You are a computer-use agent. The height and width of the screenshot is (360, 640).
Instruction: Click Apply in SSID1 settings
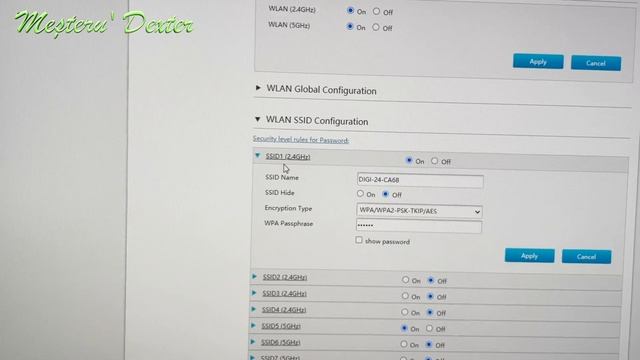pos(529,256)
